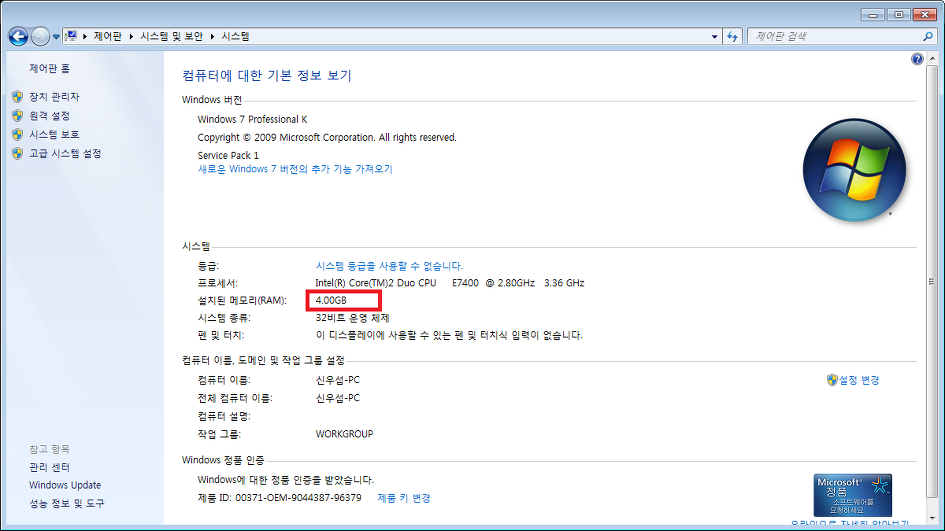The image size is (945, 531).
Task: Close the System window
Action: [925, 14]
